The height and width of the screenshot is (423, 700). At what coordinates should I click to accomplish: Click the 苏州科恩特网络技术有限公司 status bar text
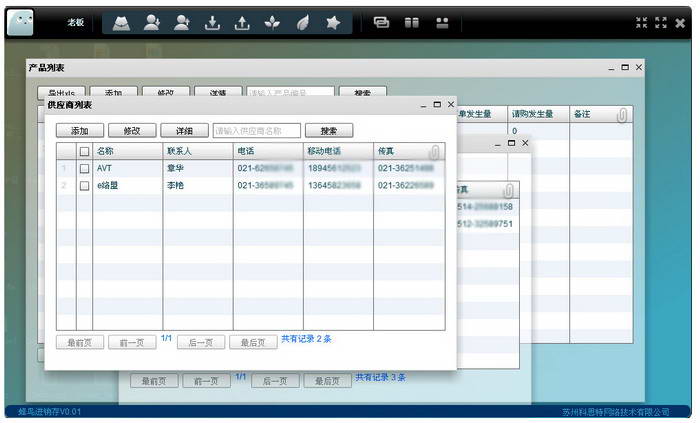click(616, 412)
